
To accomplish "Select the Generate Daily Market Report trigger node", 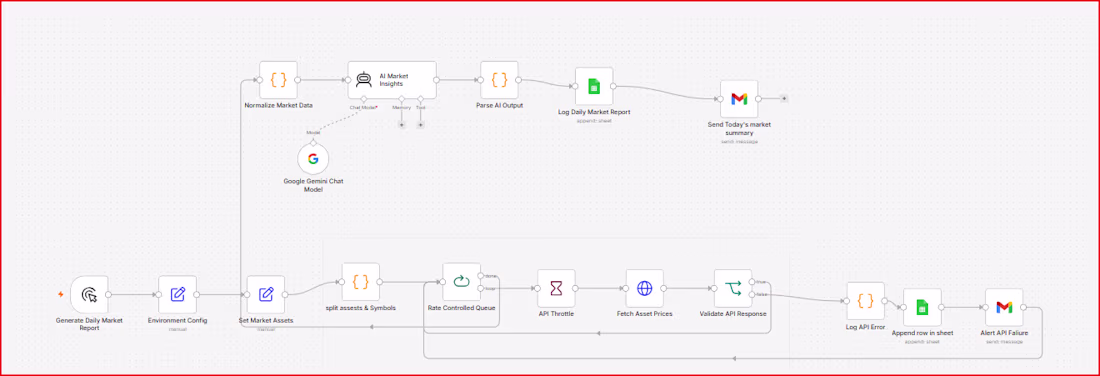I will pos(90,294).
